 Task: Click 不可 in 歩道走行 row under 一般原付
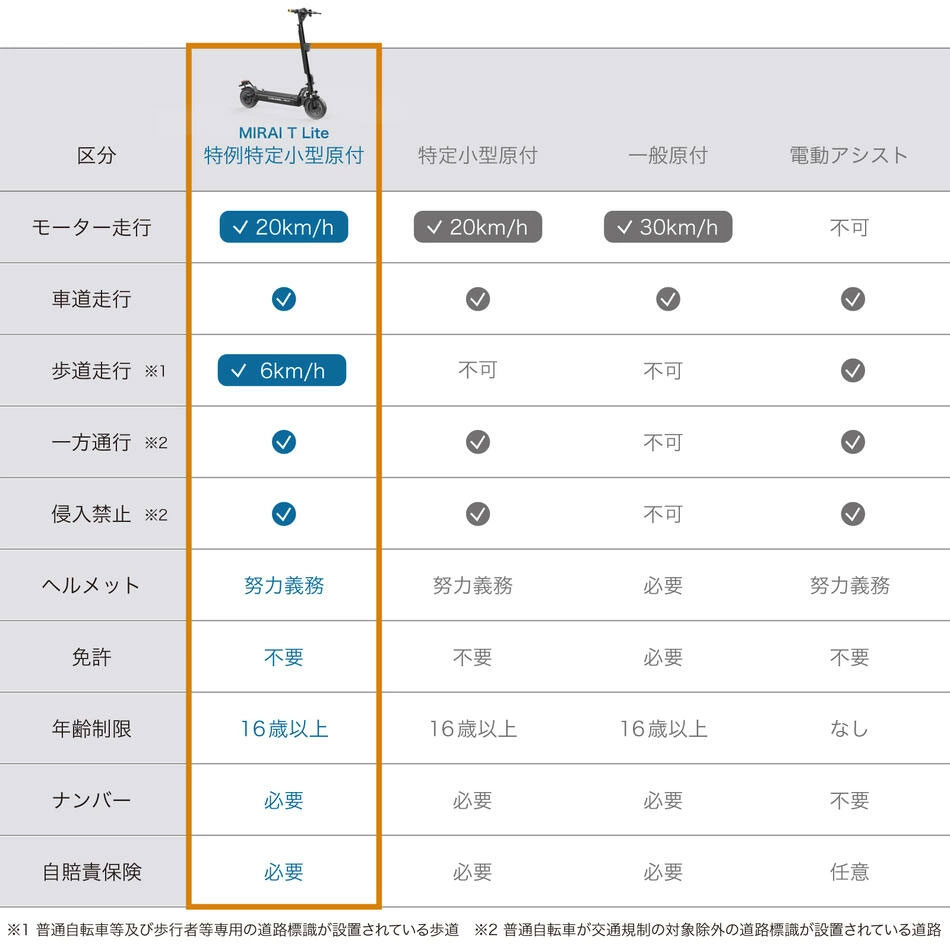(663, 371)
